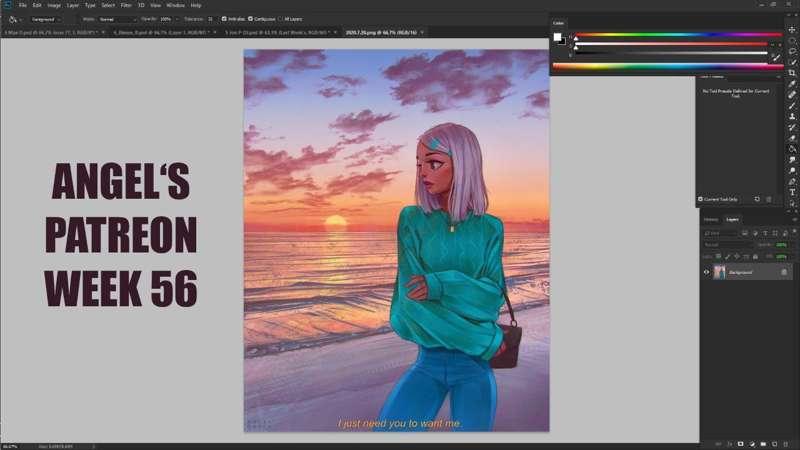
Task: Toggle All Layers checkbox
Action: click(x=281, y=19)
